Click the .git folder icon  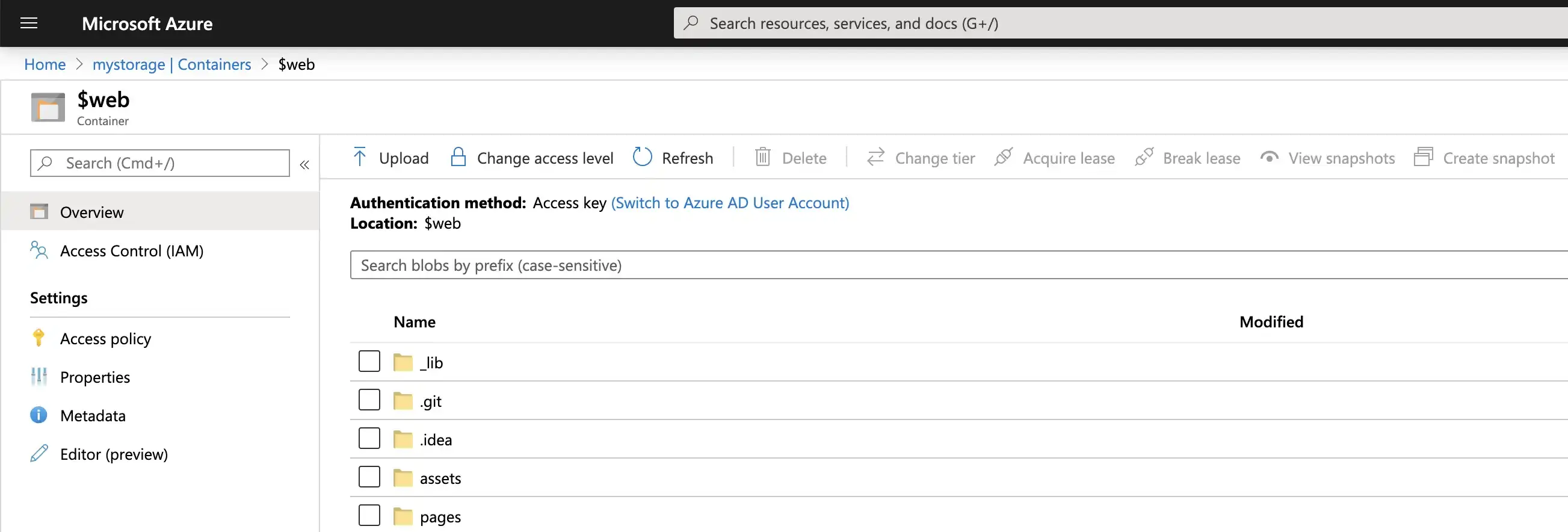403,401
